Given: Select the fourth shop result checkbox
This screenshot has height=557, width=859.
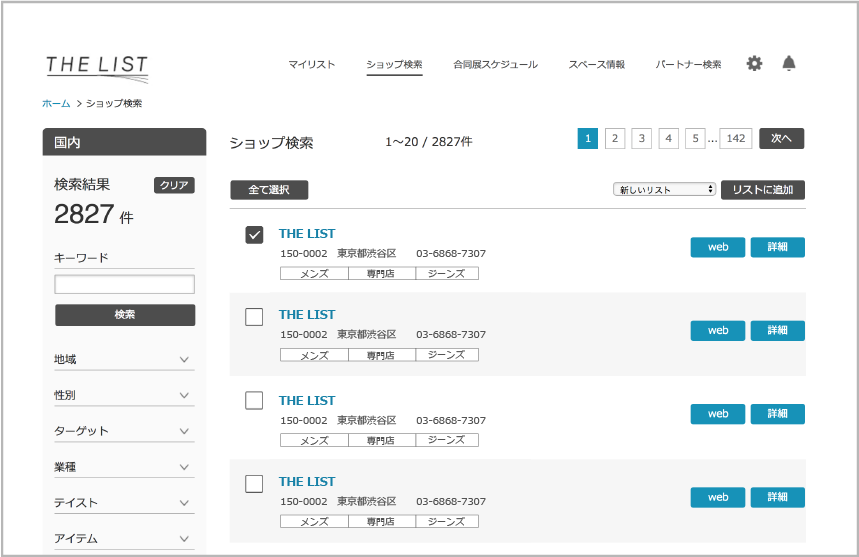Looking at the screenshot, I should tap(254, 484).
